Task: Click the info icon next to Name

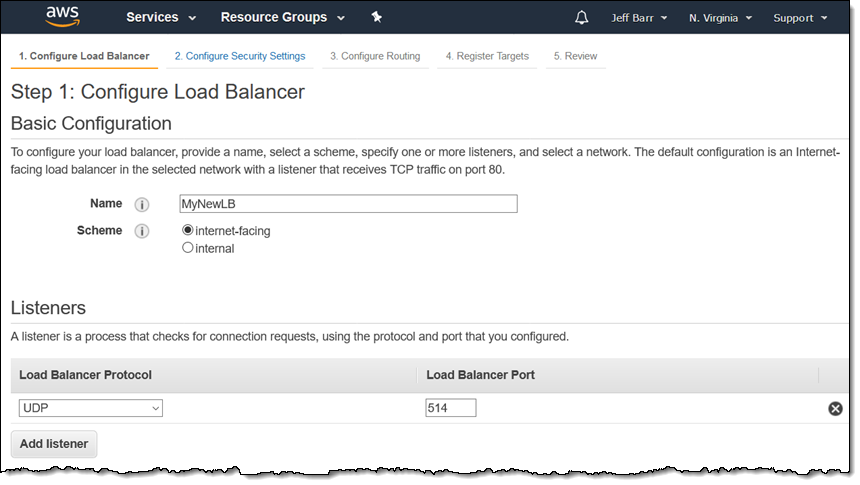Action: tap(142, 204)
